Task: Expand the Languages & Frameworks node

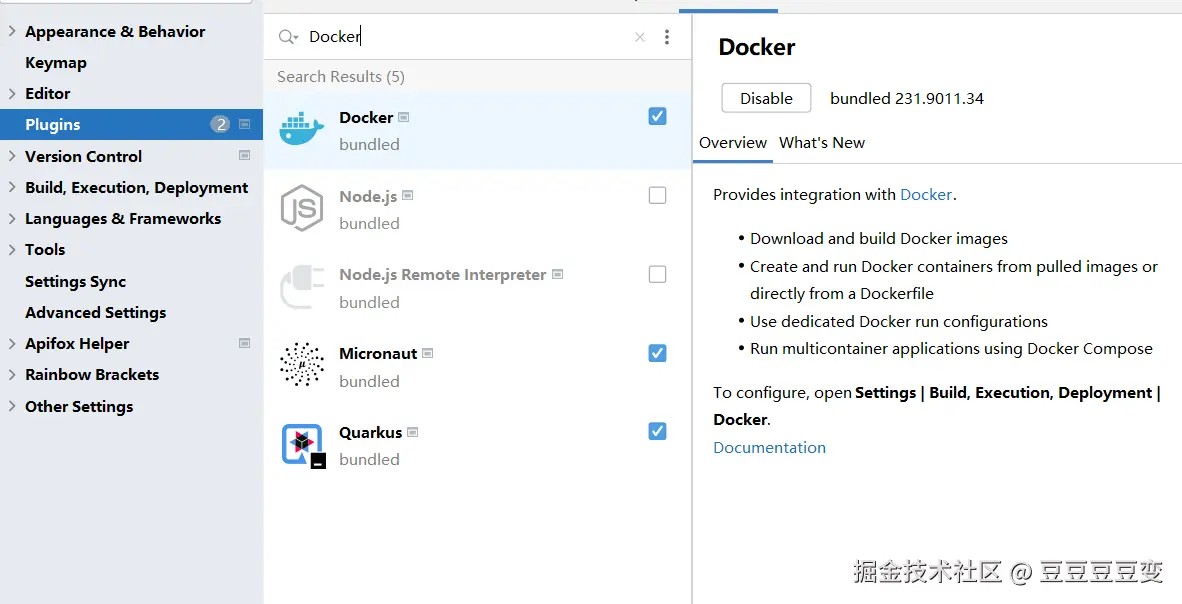Action: coord(12,219)
